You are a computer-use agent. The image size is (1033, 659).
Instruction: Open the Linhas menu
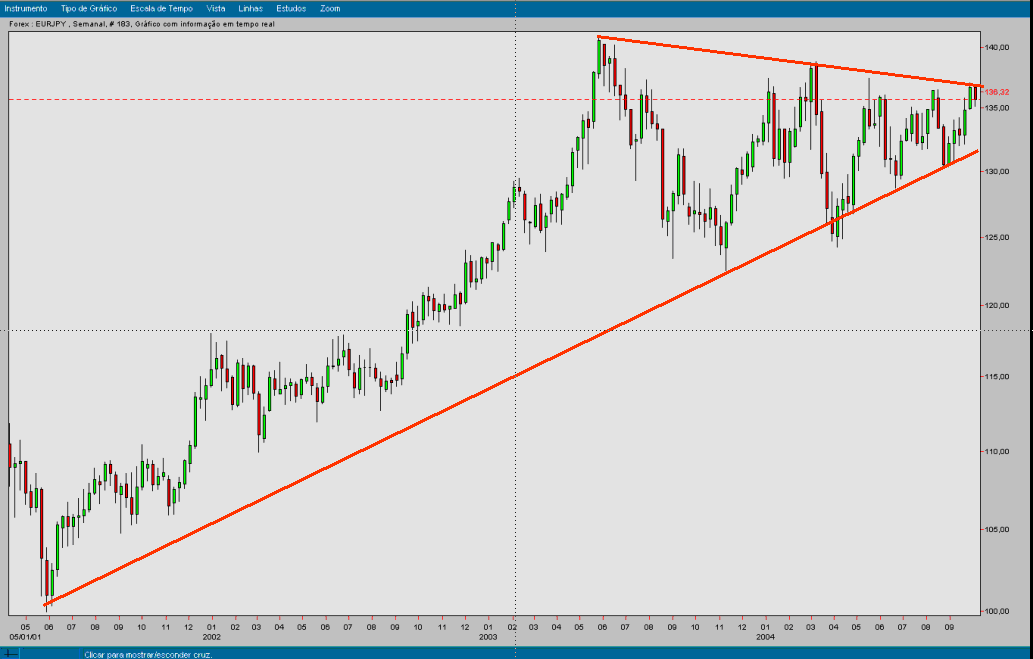tap(249, 7)
